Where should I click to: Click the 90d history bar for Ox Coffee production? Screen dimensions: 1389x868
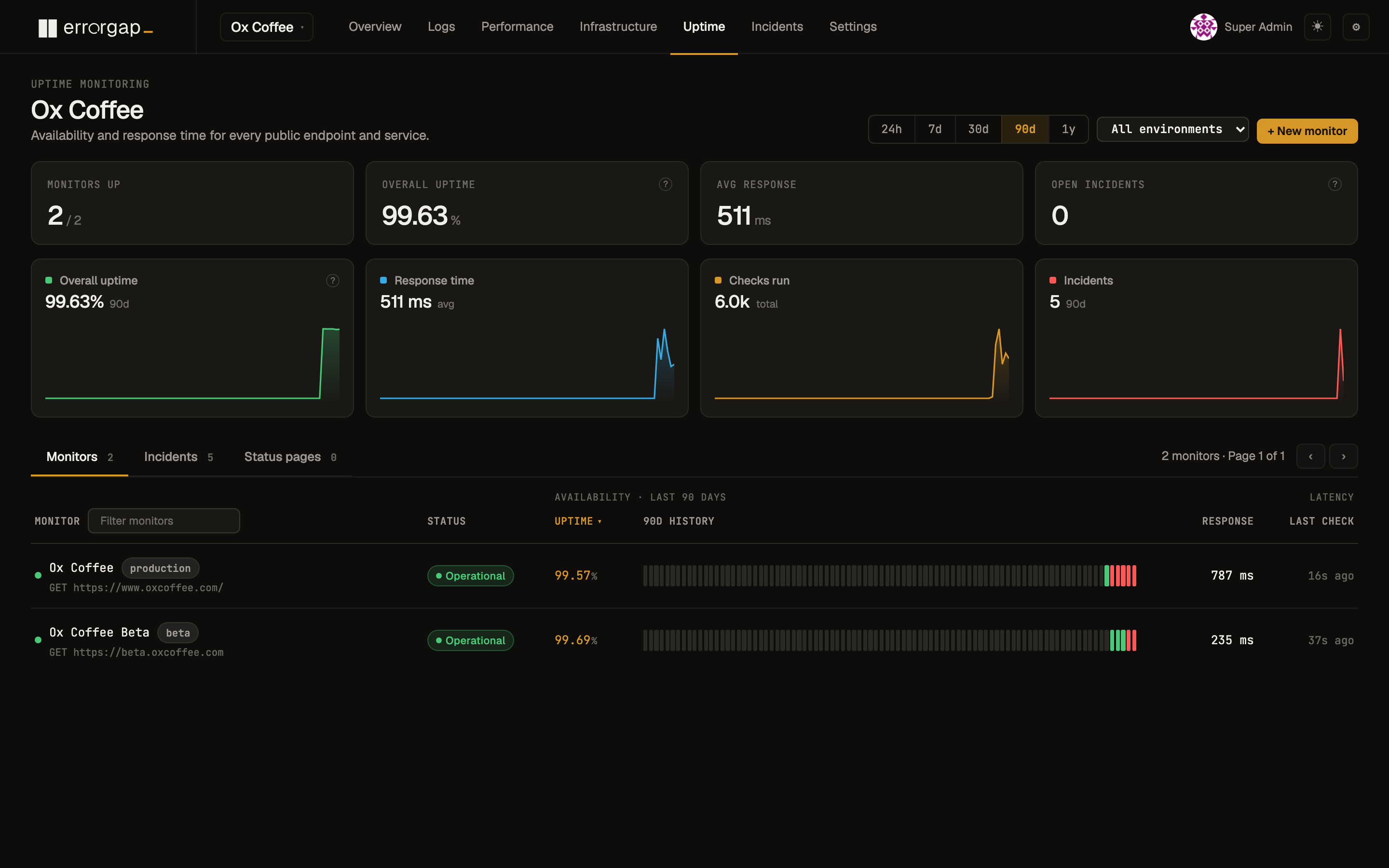pyautogui.click(x=889, y=576)
